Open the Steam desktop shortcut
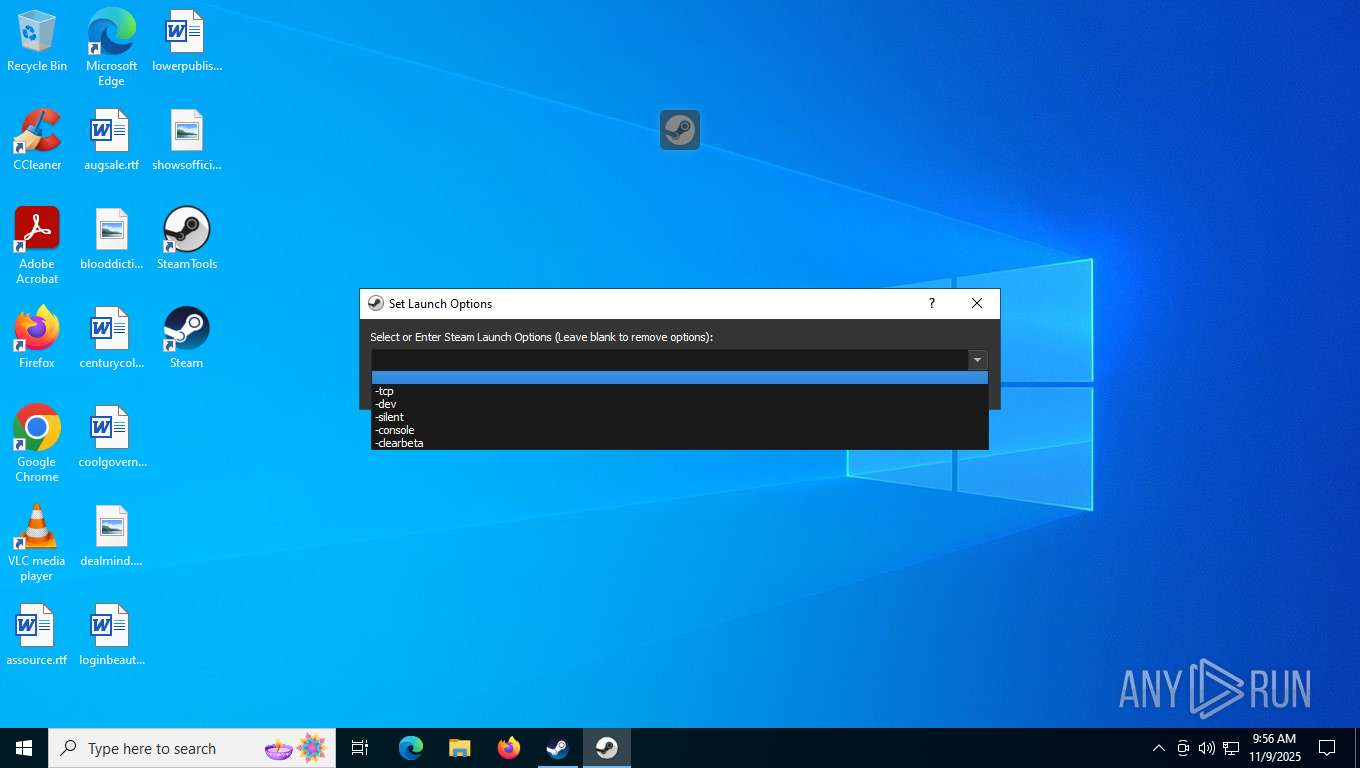Image resolution: width=1360 pixels, height=768 pixels. click(x=186, y=338)
